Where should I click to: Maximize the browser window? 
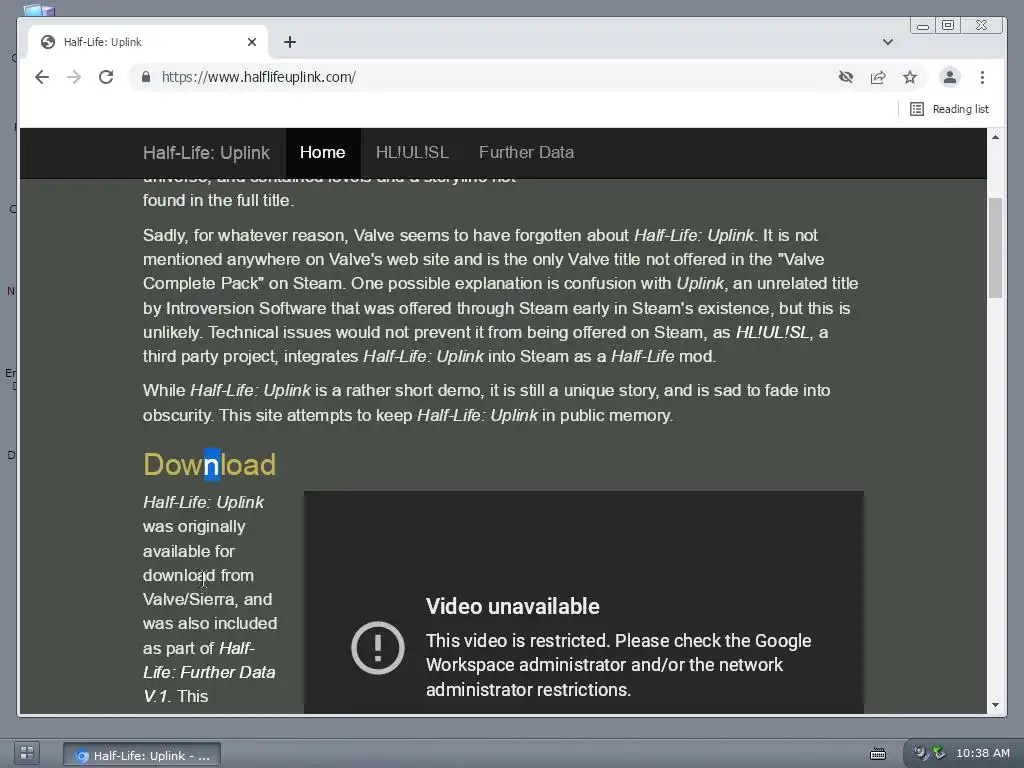pos(948,25)
